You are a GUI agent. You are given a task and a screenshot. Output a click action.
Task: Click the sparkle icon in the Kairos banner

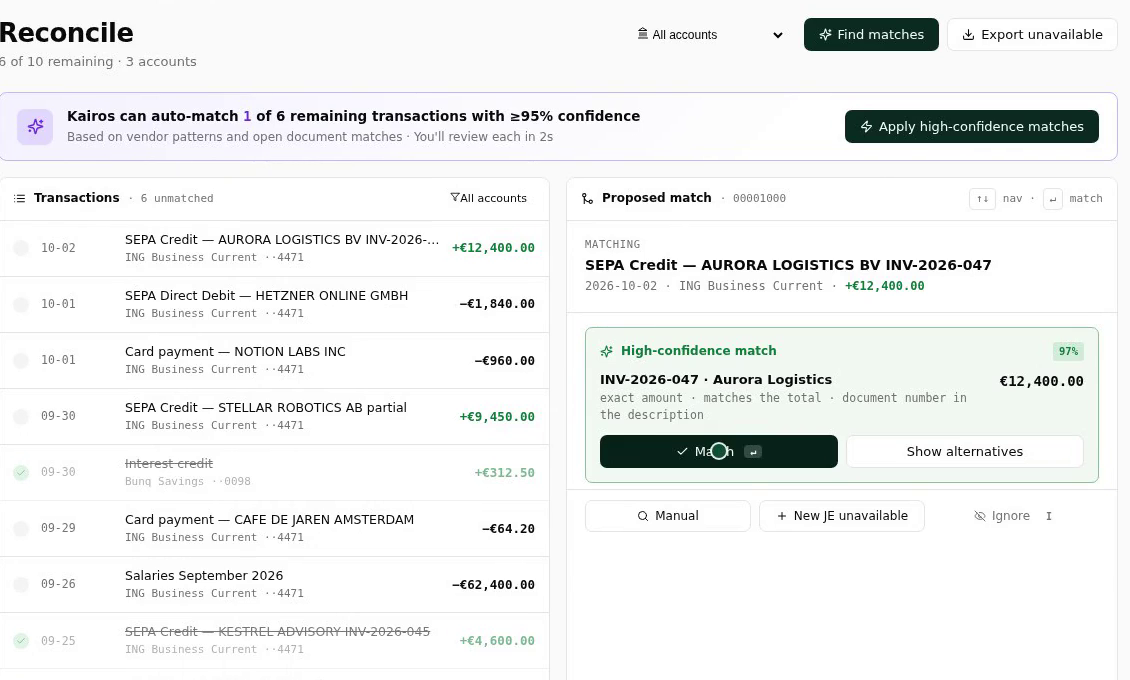[35, 127]
